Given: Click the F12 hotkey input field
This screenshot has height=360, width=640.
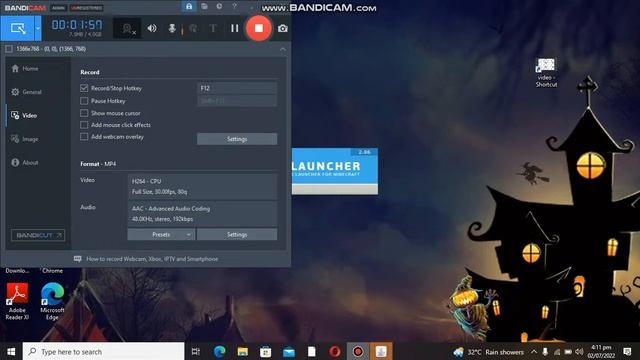Looking at the screenshot, I should [x=237, y=88].
